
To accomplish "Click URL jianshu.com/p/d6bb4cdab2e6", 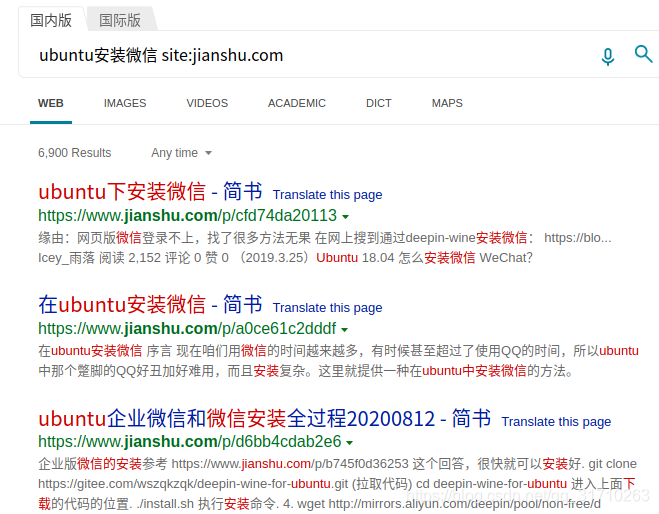I will [190, 442].
